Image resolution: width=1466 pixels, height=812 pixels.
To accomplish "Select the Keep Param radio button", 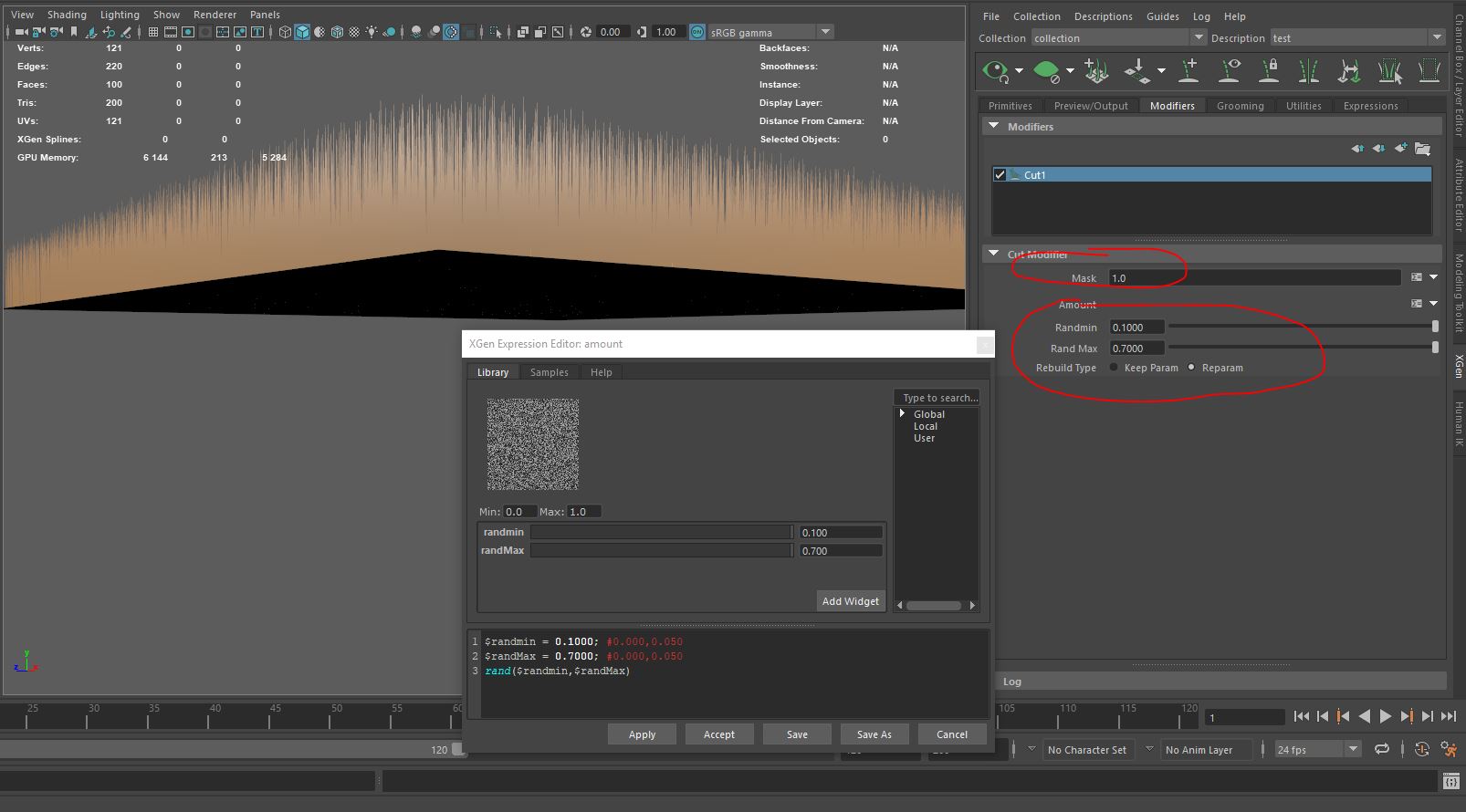I will tap(1114, 368).
